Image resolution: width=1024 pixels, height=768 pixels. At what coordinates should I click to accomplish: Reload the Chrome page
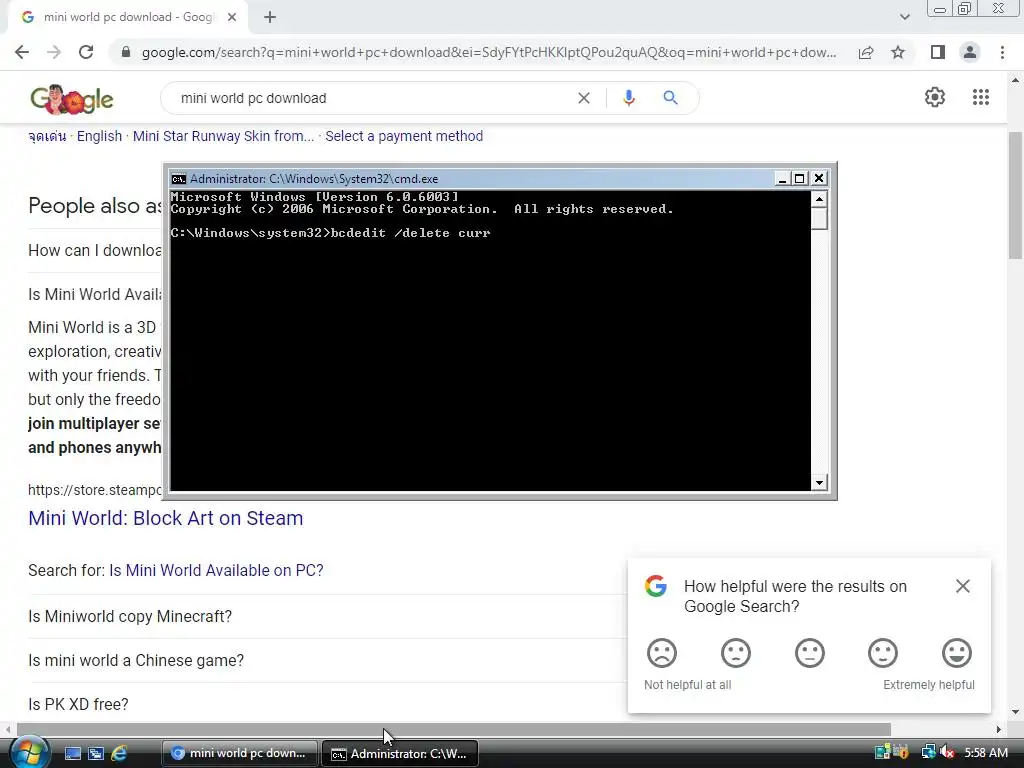86,52
